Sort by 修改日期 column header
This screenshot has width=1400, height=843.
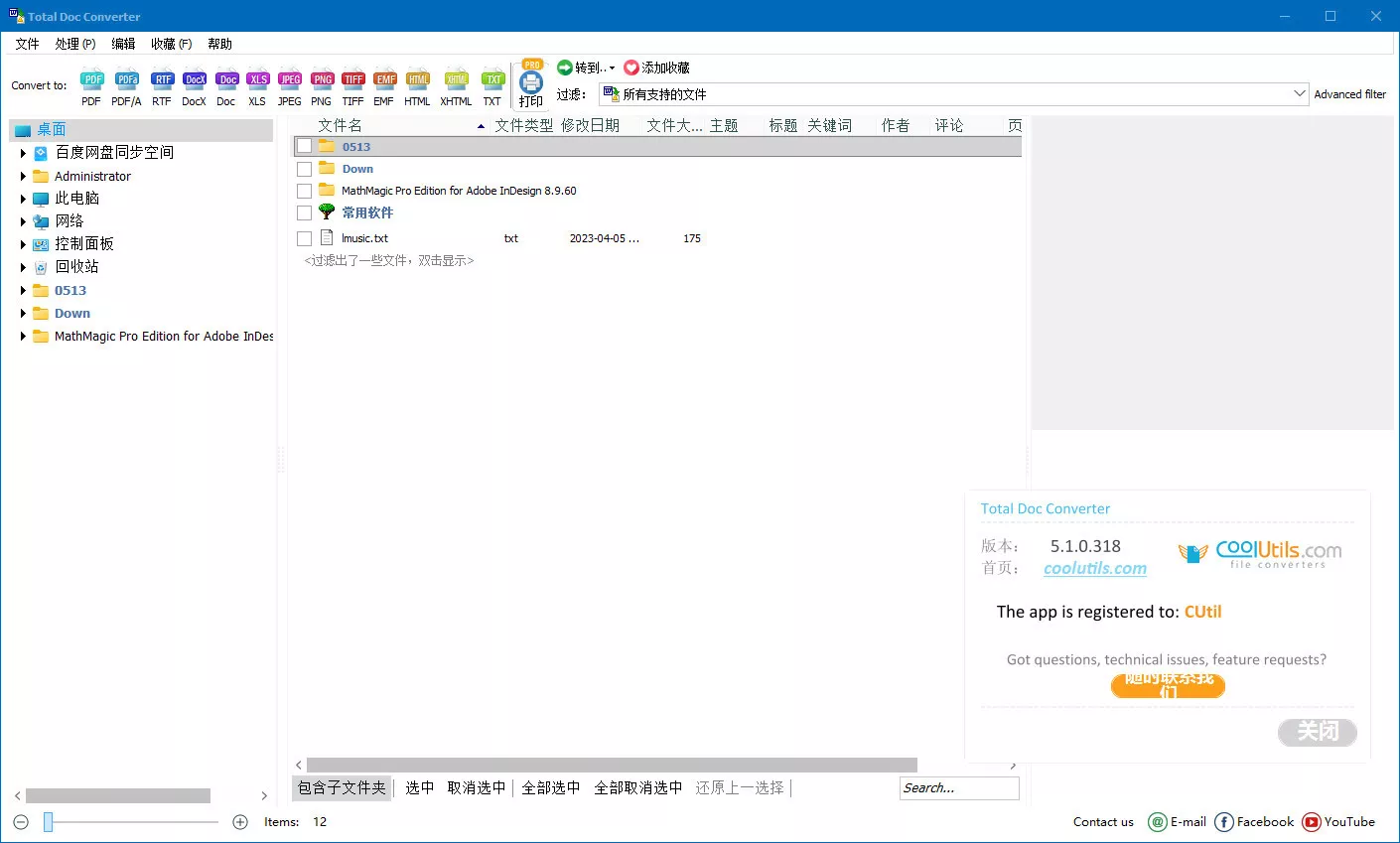click(x=590, y=125)
